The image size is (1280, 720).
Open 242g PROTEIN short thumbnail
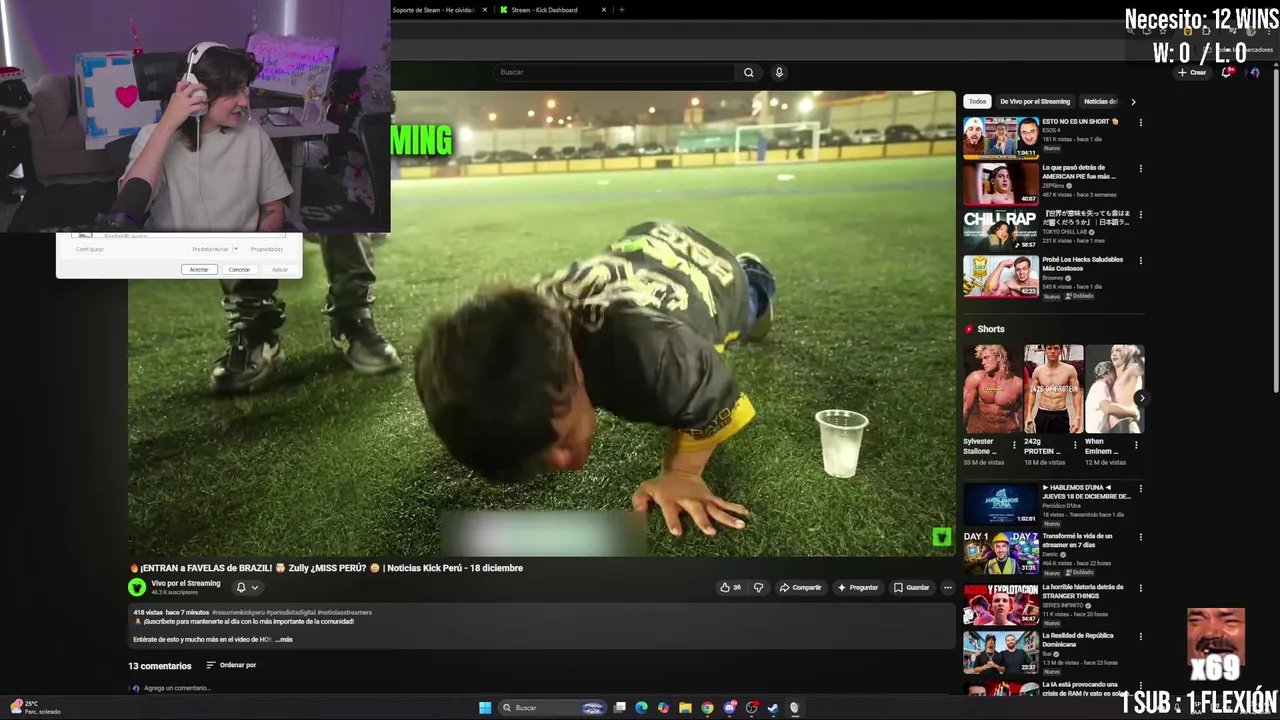[1054, 389]
